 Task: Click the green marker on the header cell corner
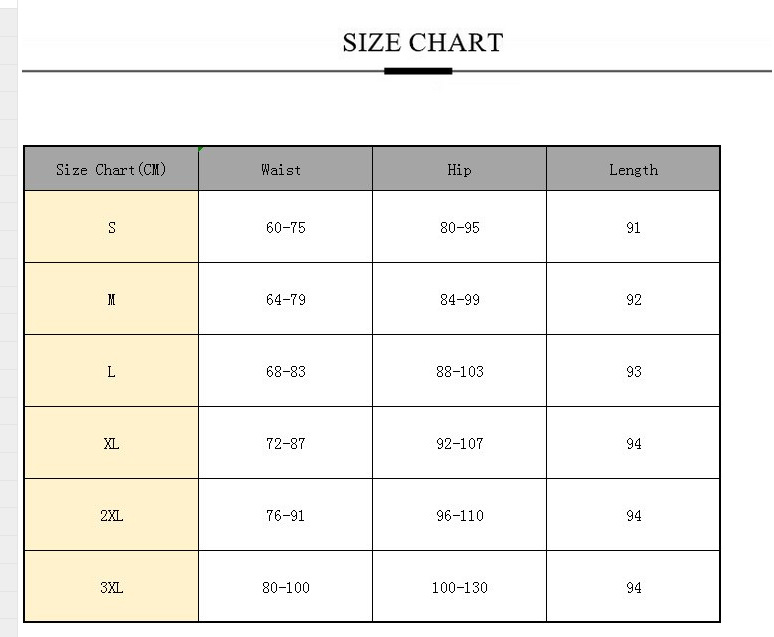click(x=201, y=149)
